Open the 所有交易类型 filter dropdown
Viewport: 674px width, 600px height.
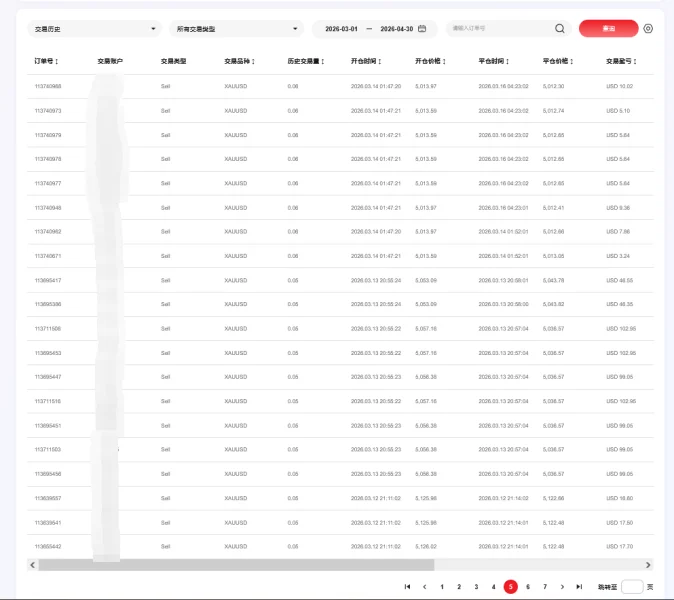pyautogui.click(x=236, y=29)
